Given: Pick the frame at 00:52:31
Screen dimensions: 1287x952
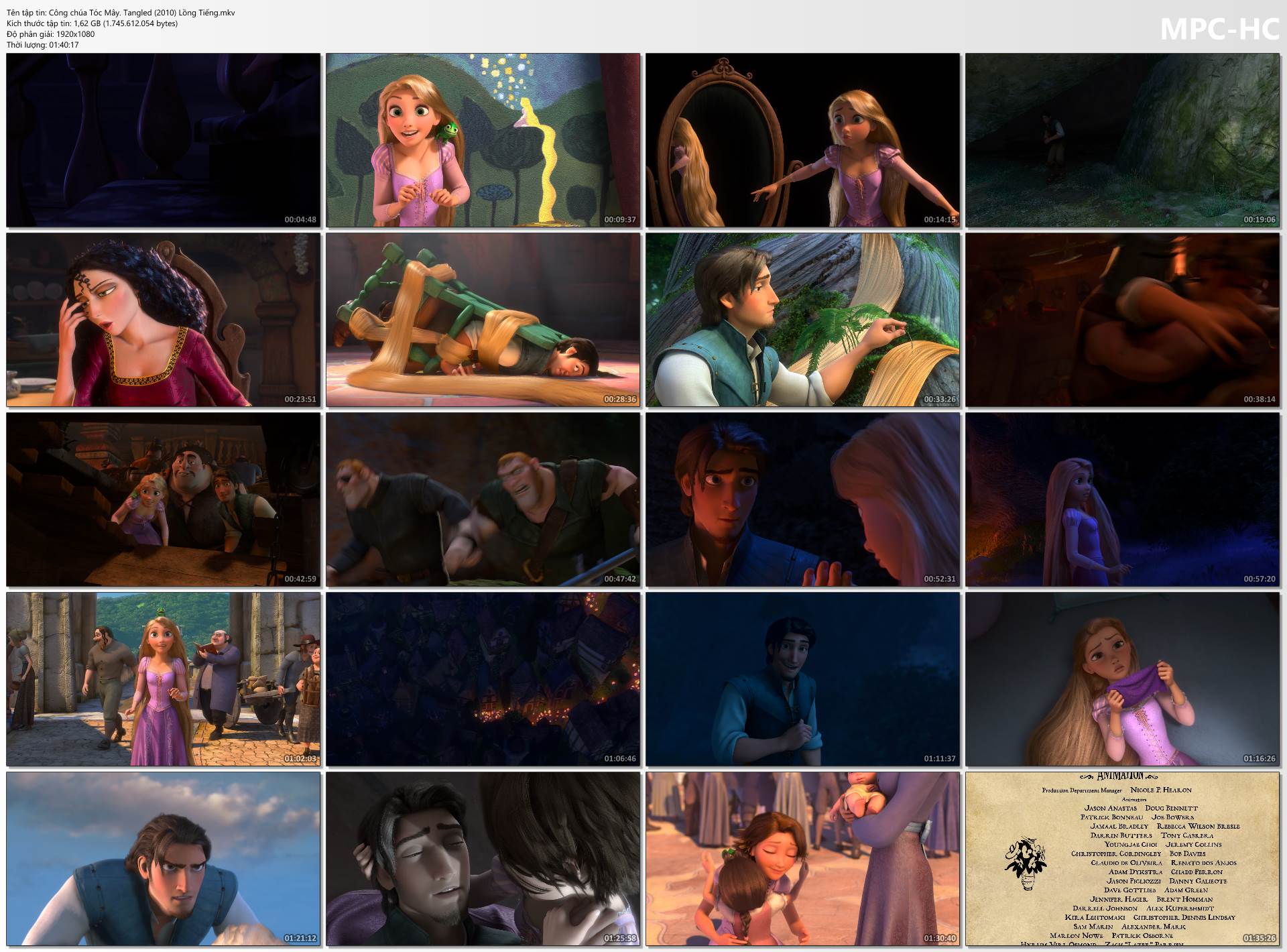Looking at the screenshot, I should pyautogui.click(x=803, y=499).
